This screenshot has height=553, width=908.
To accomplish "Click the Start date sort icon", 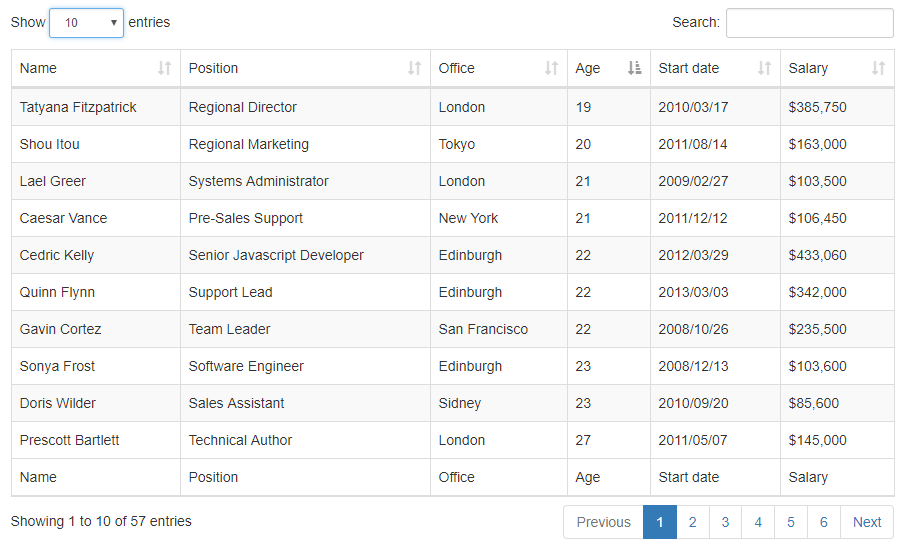I will (x=764, y=68).
